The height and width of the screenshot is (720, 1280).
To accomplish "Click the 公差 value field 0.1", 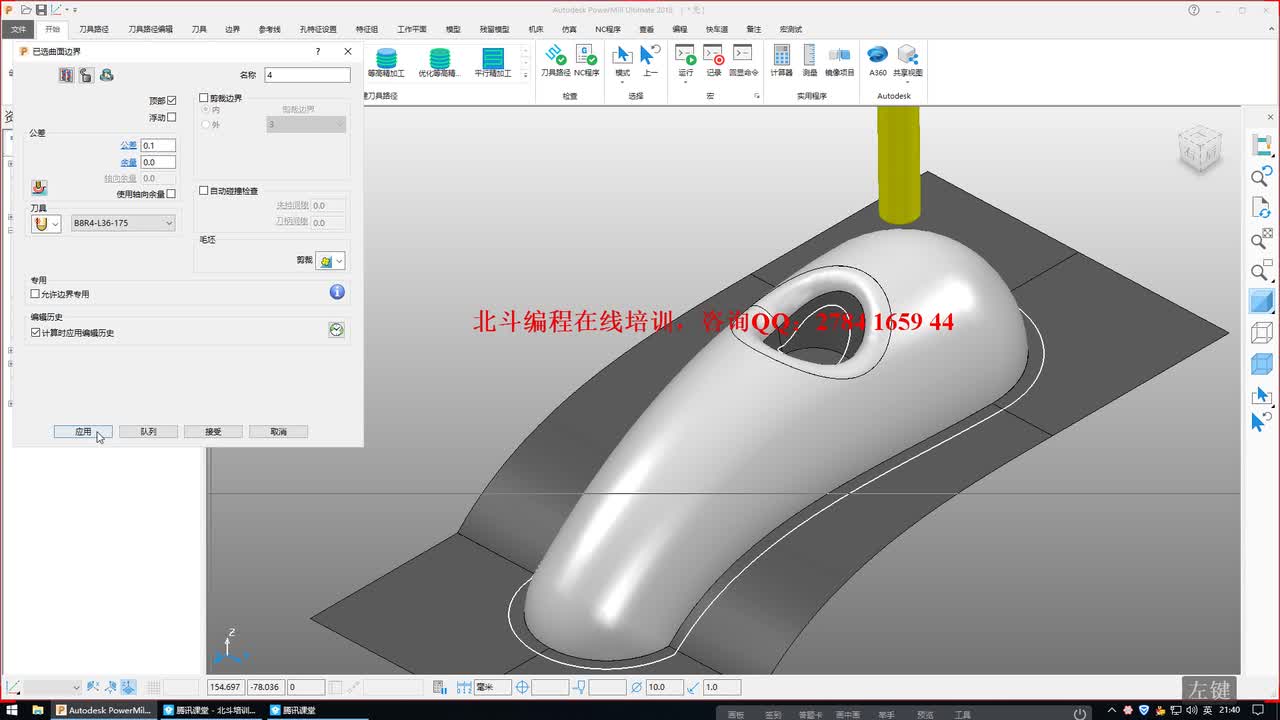I will click(x=158, y=146).
